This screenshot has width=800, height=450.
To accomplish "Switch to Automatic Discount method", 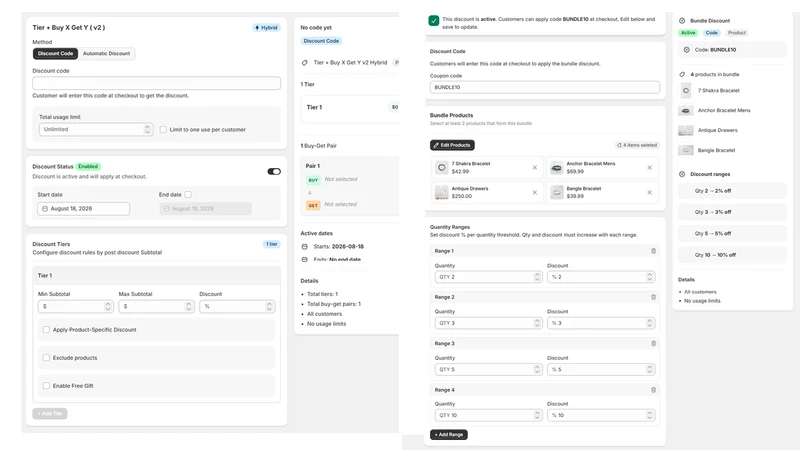I will coord(106,53).
